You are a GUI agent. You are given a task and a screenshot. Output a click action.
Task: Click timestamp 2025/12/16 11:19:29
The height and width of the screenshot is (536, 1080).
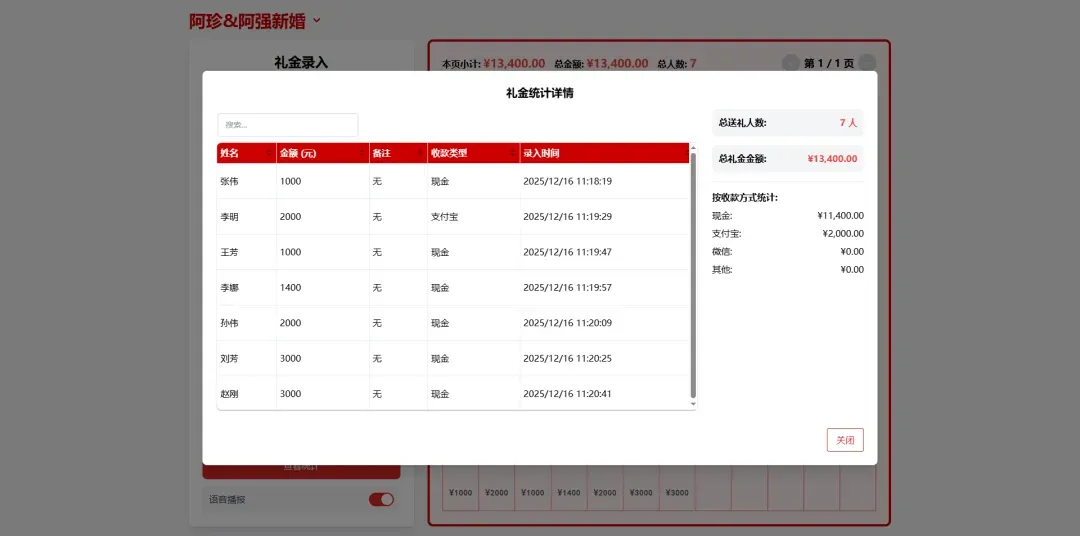point(568,216)
